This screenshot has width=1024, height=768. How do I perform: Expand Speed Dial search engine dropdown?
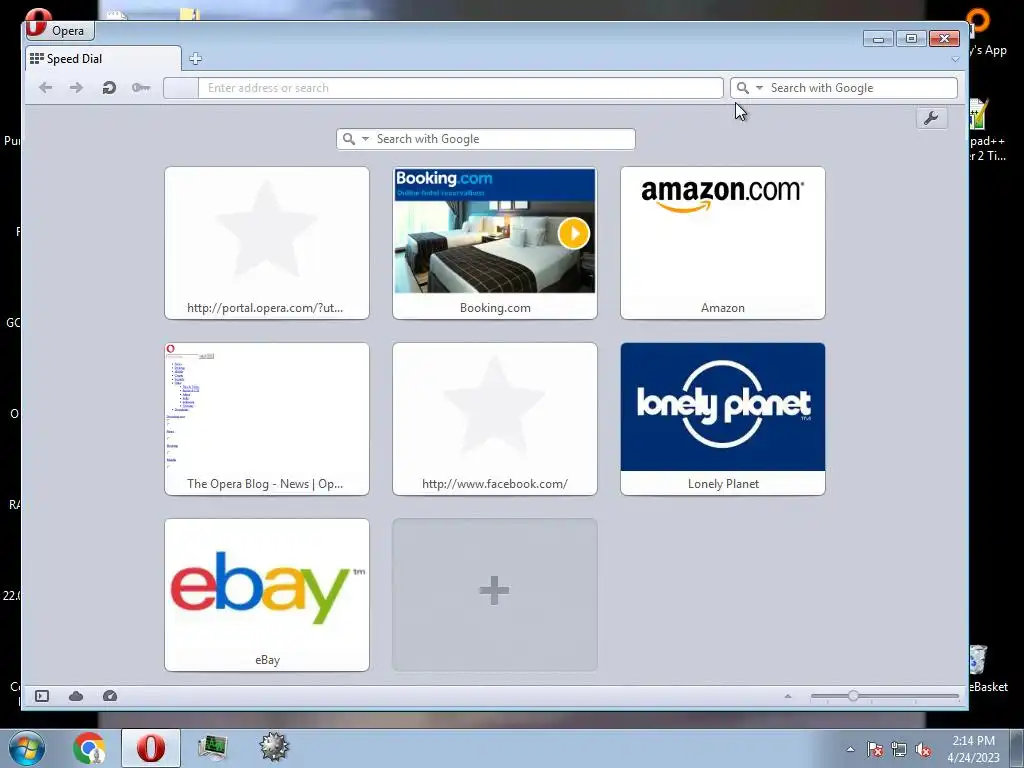click(365, 139)
